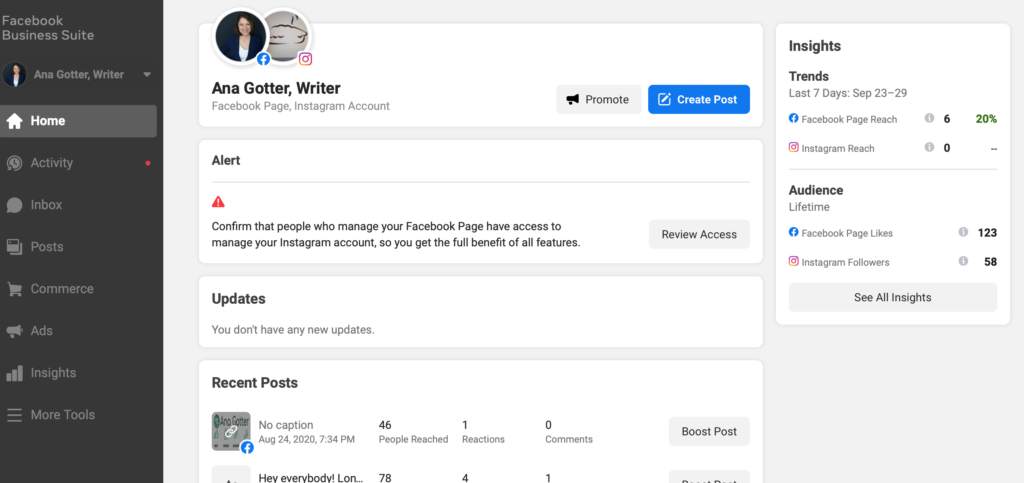Image resolution: width=1024 pixels, height=483 pixels.
Task: Click the Inbox chat bubble icon
Action: [14, 205]
